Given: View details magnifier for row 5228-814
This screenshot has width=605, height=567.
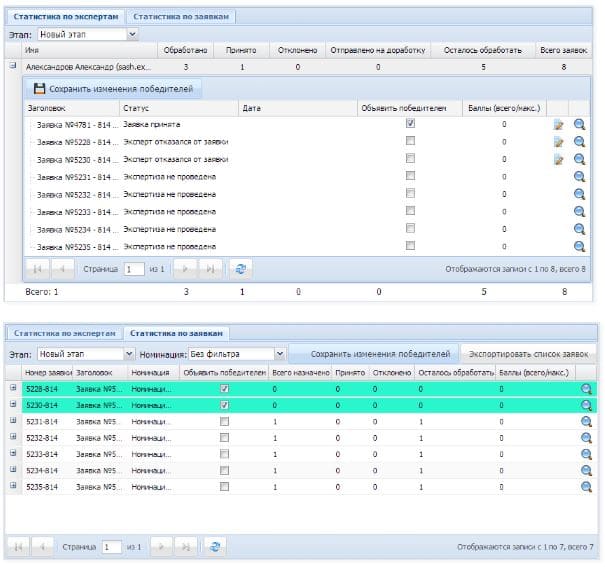Looking at the screenshot, I should point(587,389).
